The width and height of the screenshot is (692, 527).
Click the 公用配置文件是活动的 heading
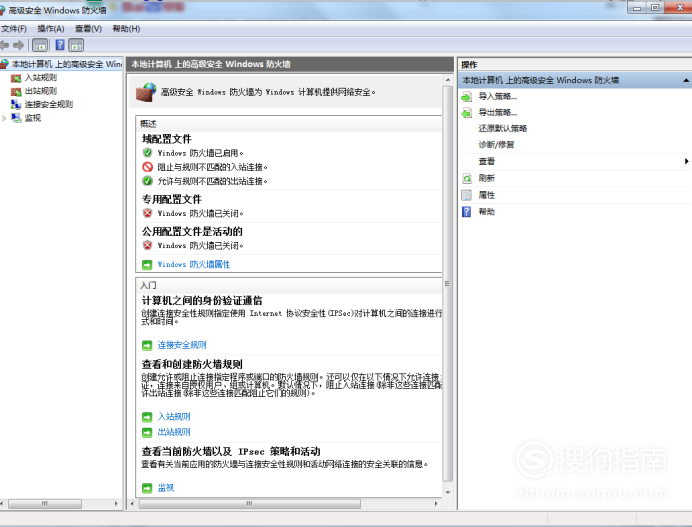(x=192, y=232)
